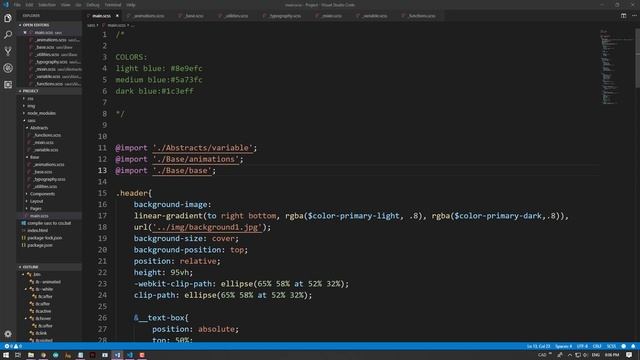Open the Search view in activity bar
The height and width of the screenshot is (360, 640).
click(8, 35)
